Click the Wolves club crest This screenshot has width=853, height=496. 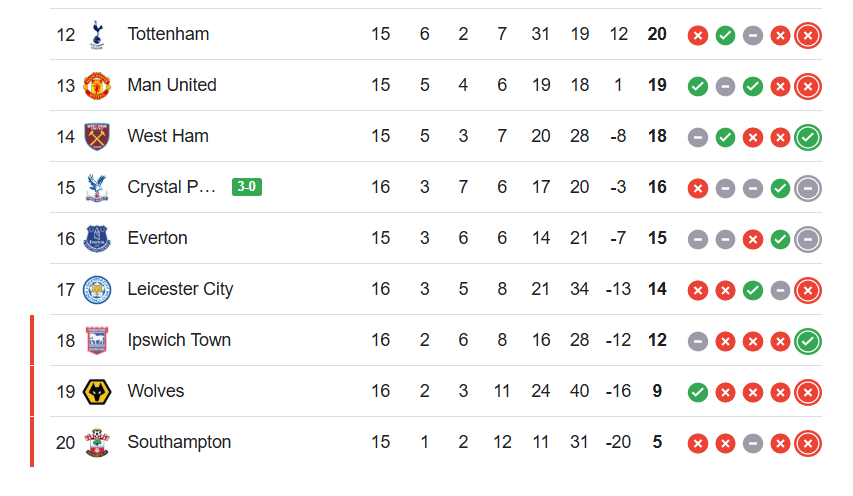pos(97,391)
